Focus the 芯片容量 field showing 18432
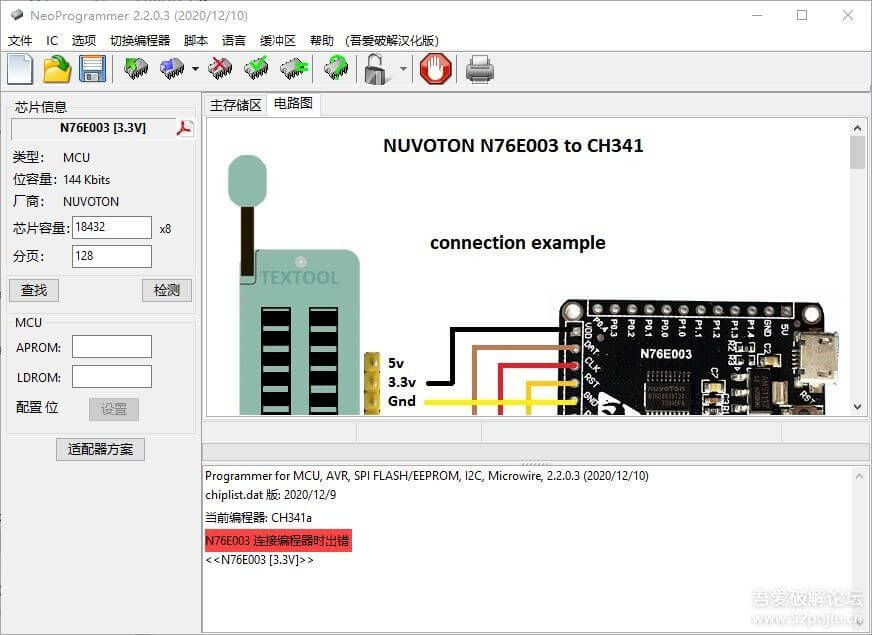 click(112, 227)
